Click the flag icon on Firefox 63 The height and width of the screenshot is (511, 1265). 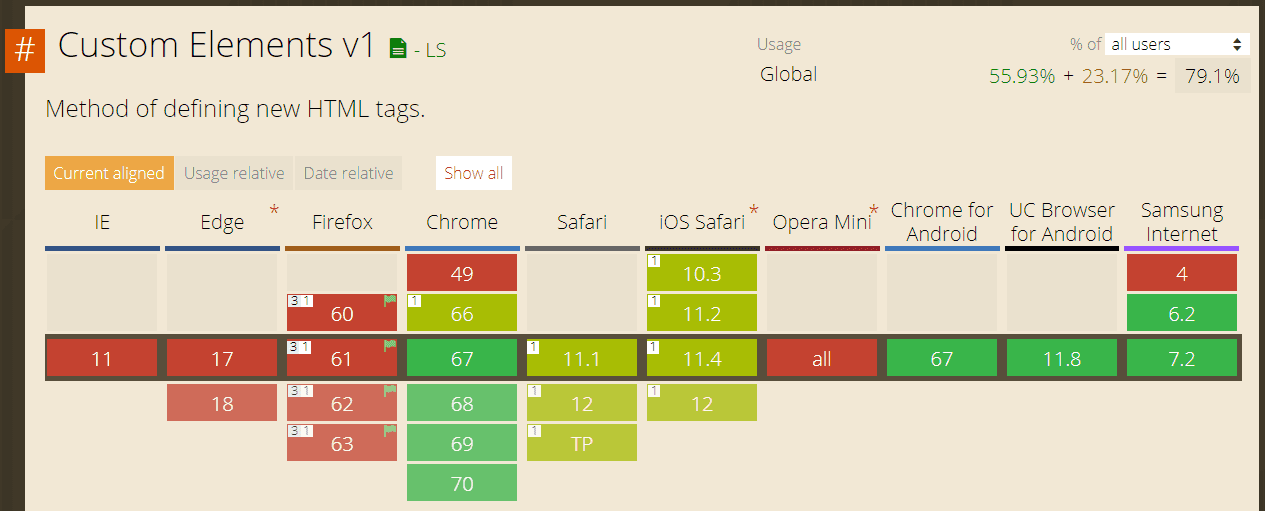point(390,431)
